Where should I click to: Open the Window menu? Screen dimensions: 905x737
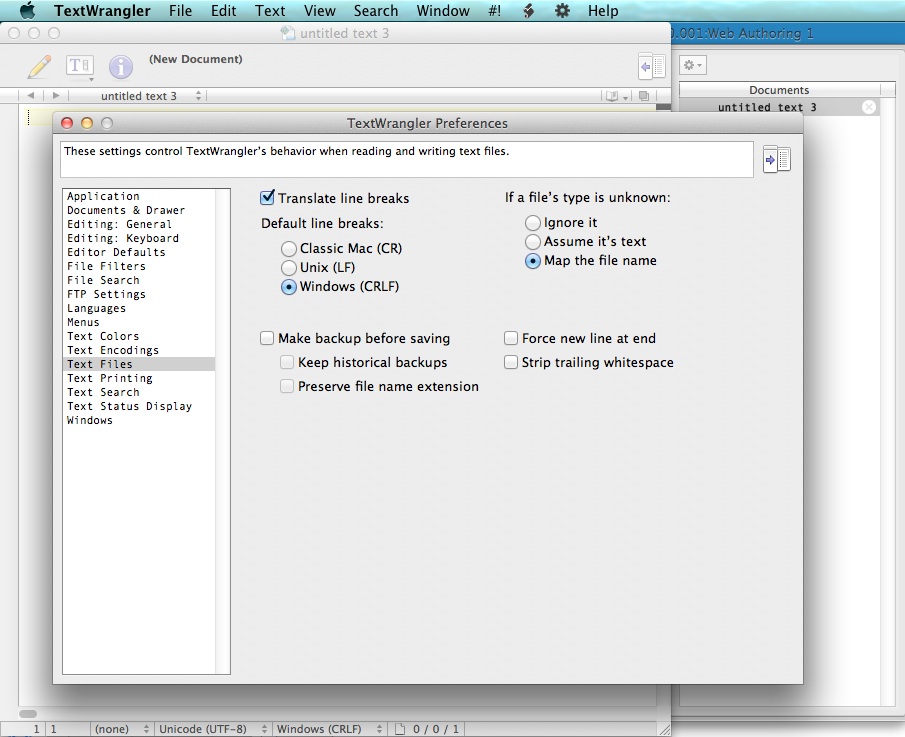tap(443, 10)
